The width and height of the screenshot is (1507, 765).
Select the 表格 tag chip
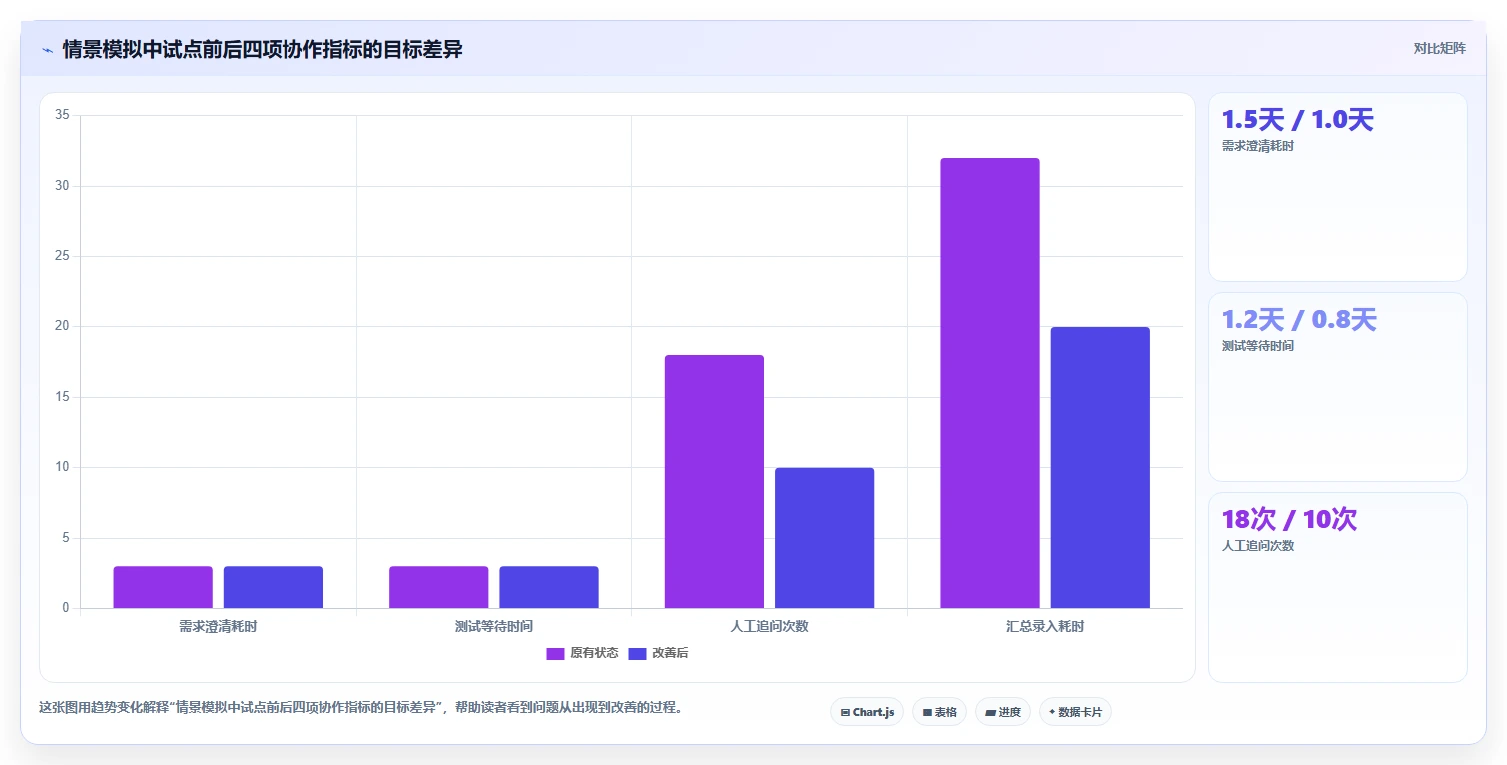939,712
